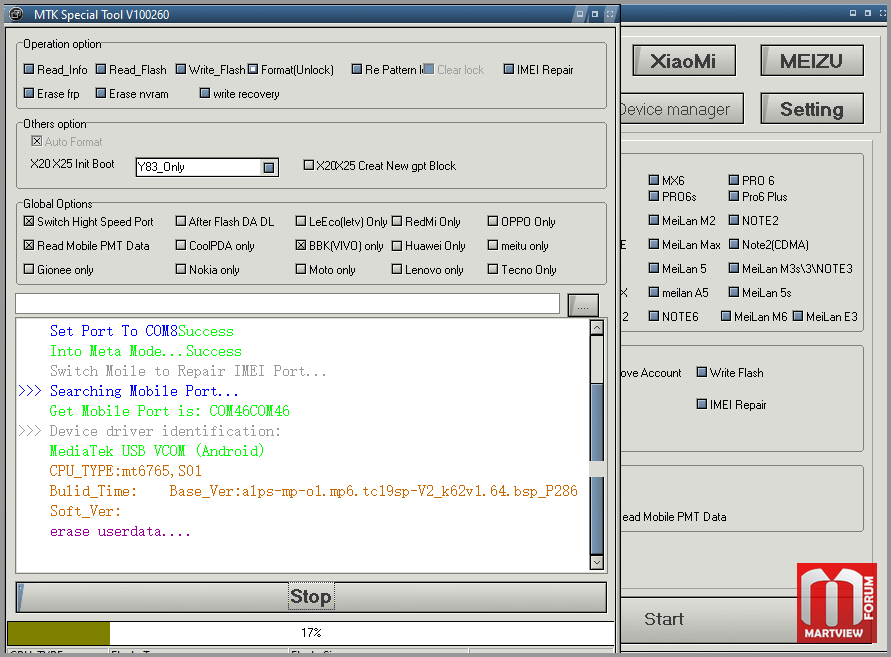Tick MeiLan M6 checkbox

(x=726, y=316)
